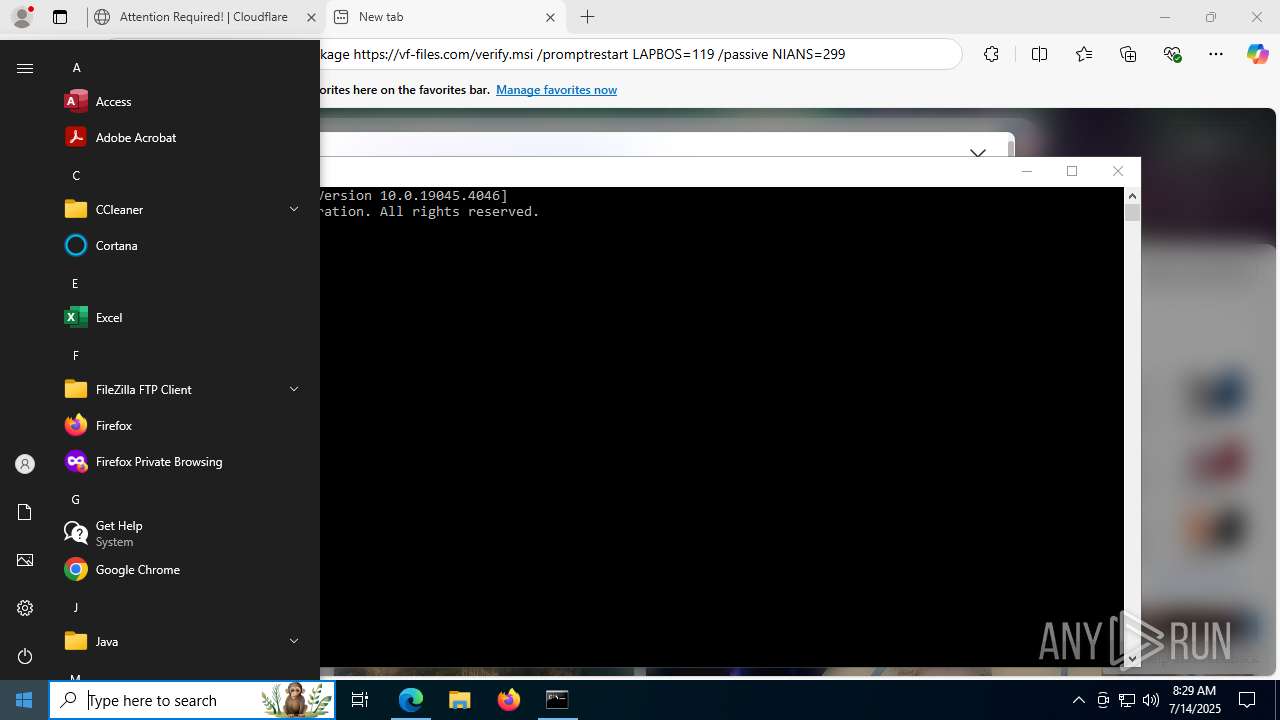Click the taskbar search box
Viewport: 1280px width, 720px height.
192,700
